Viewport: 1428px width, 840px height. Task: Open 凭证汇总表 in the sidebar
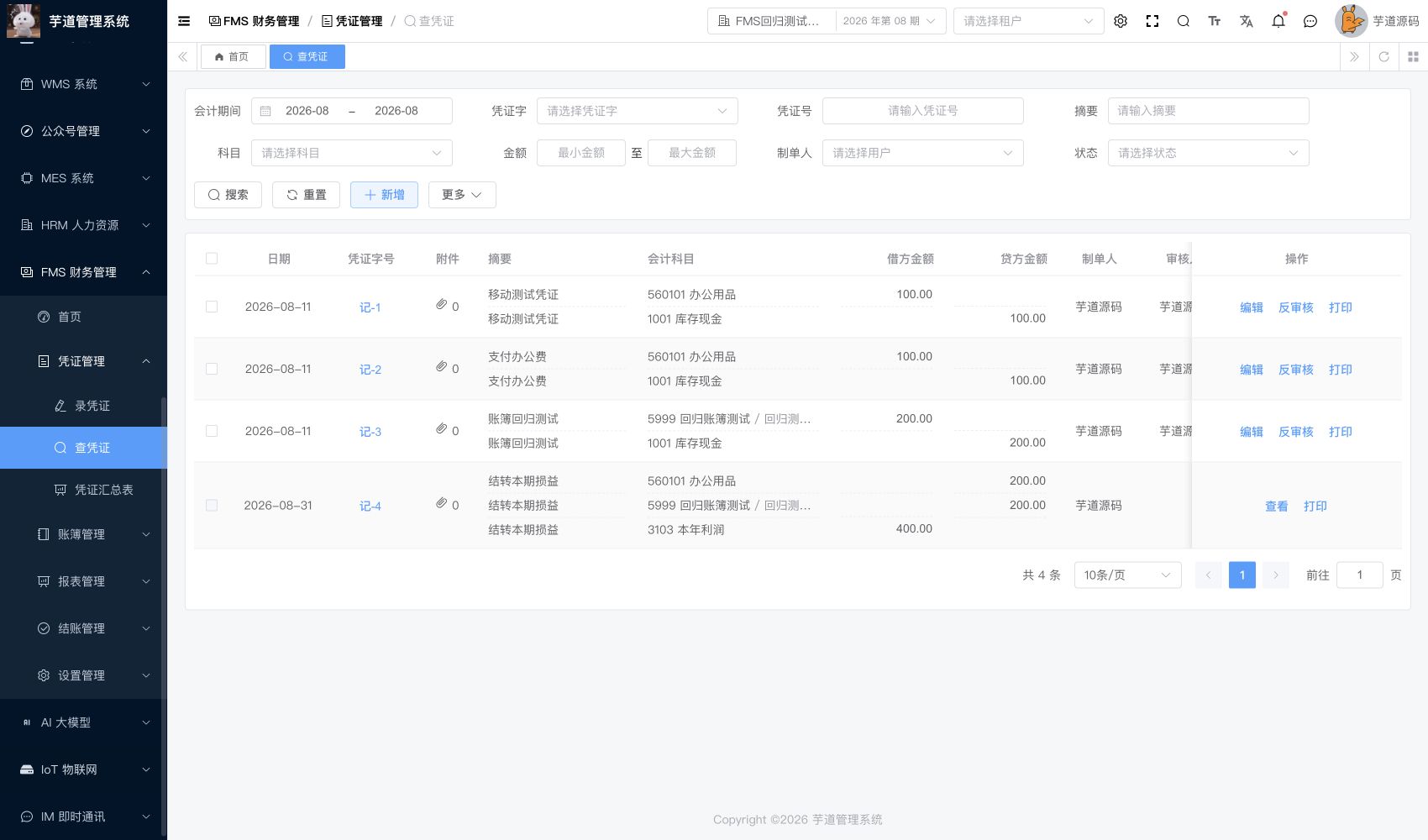coord(84,490)
